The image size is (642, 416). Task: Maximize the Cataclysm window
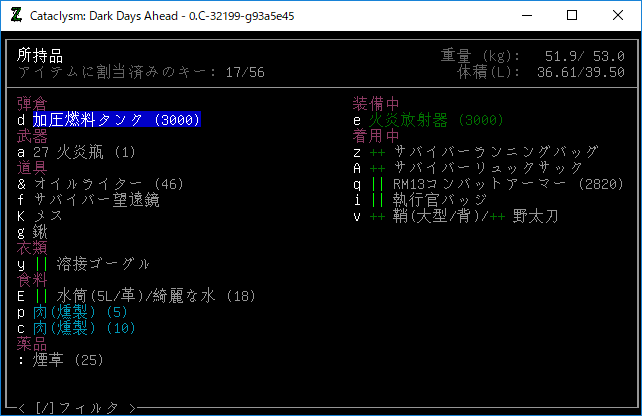[x=572, y=16]
